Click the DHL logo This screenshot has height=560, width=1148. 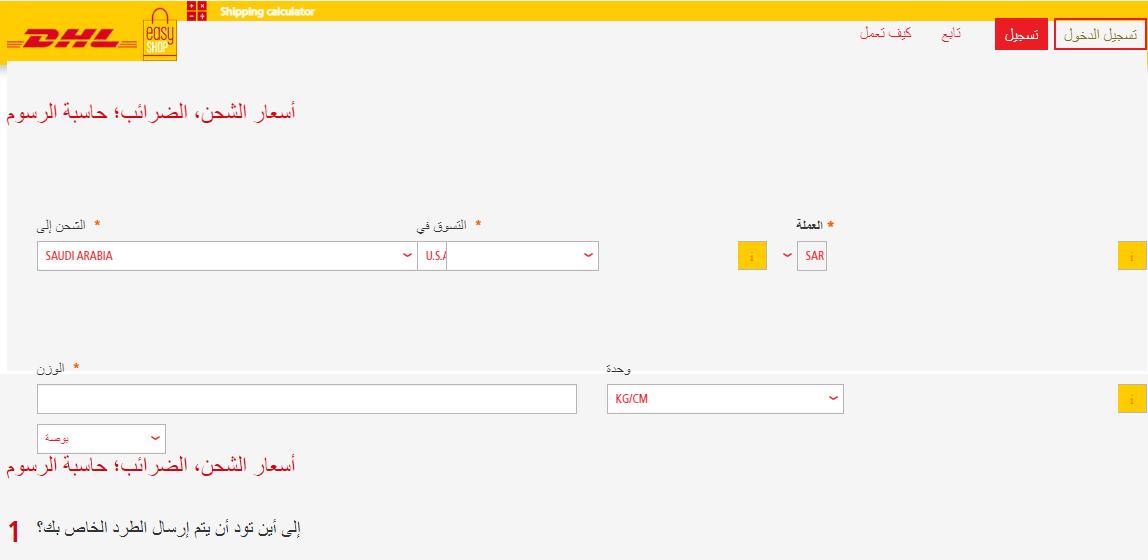pos(71,39)
